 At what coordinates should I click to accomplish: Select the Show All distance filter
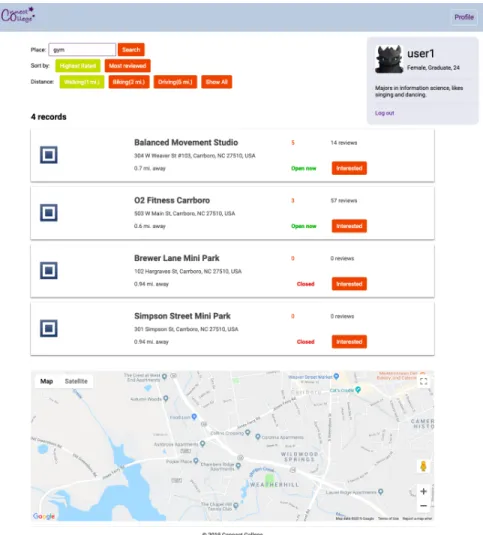[217, 82]
